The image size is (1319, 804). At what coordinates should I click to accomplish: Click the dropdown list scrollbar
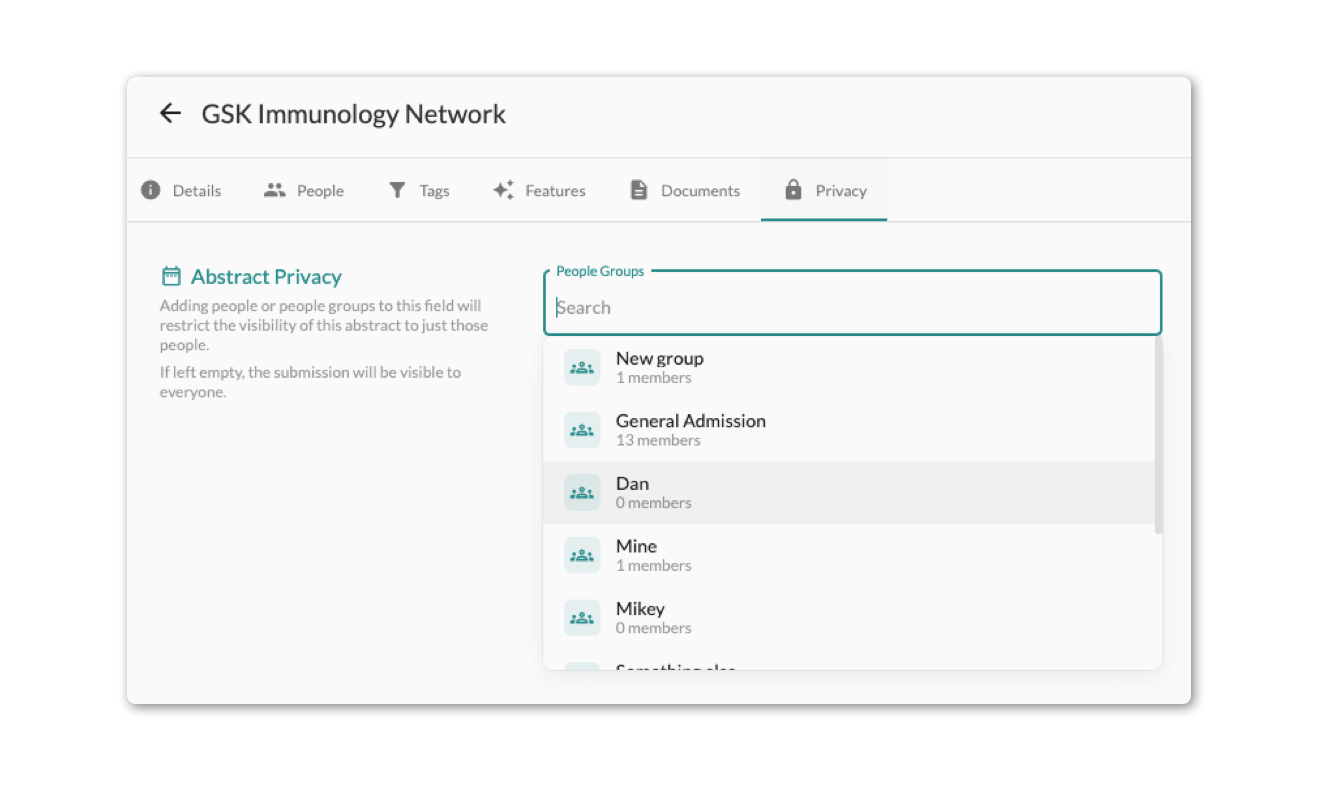coord(1158,435)
